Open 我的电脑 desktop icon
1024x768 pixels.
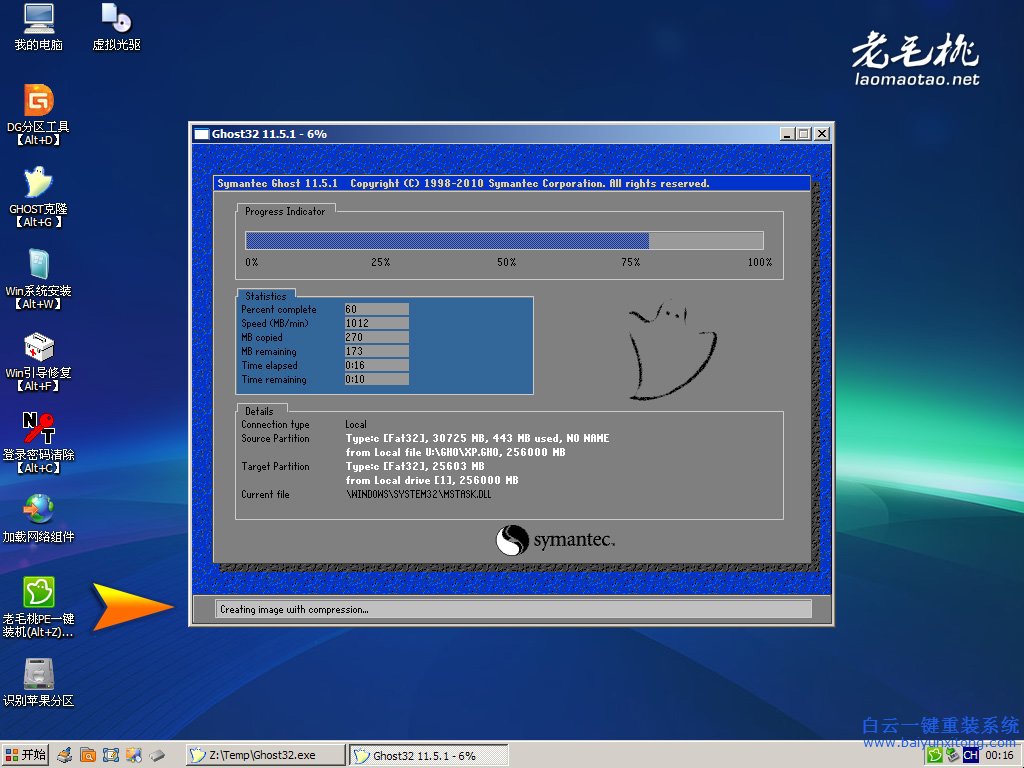[38, 19]
